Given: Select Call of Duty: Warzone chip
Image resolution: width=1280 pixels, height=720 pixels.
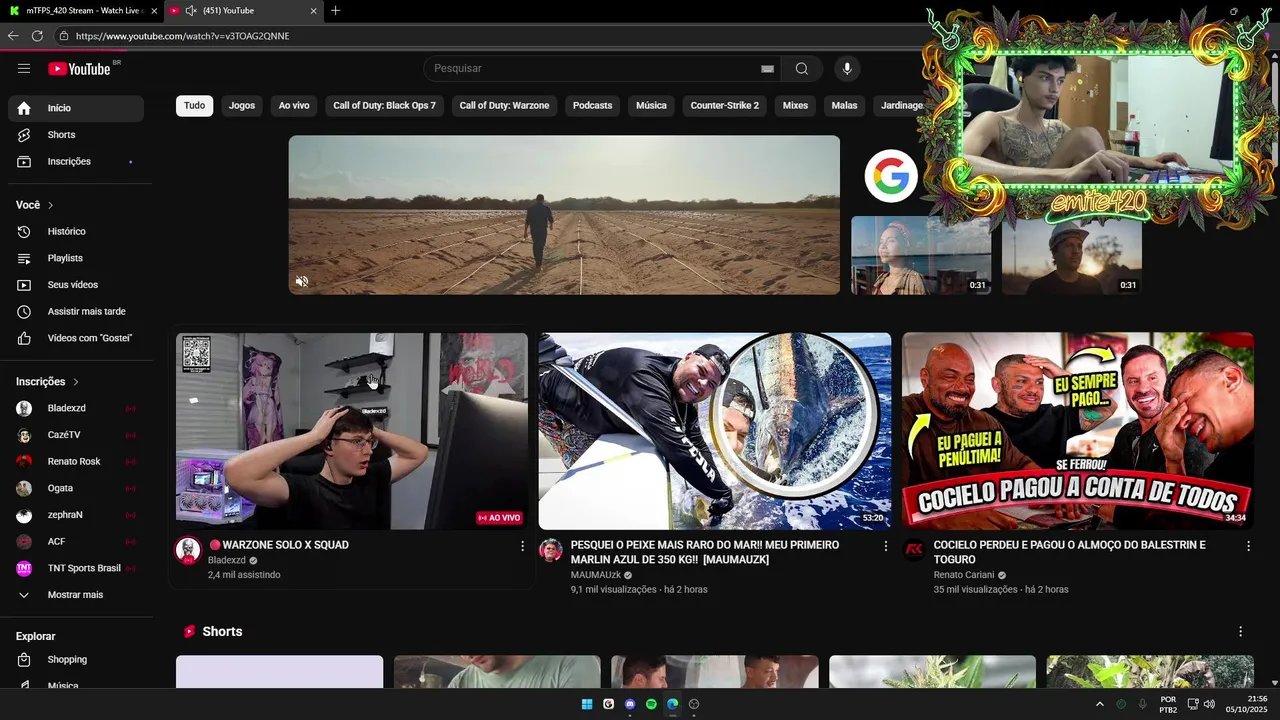Looking at the screenshot, I should (504, 105).
